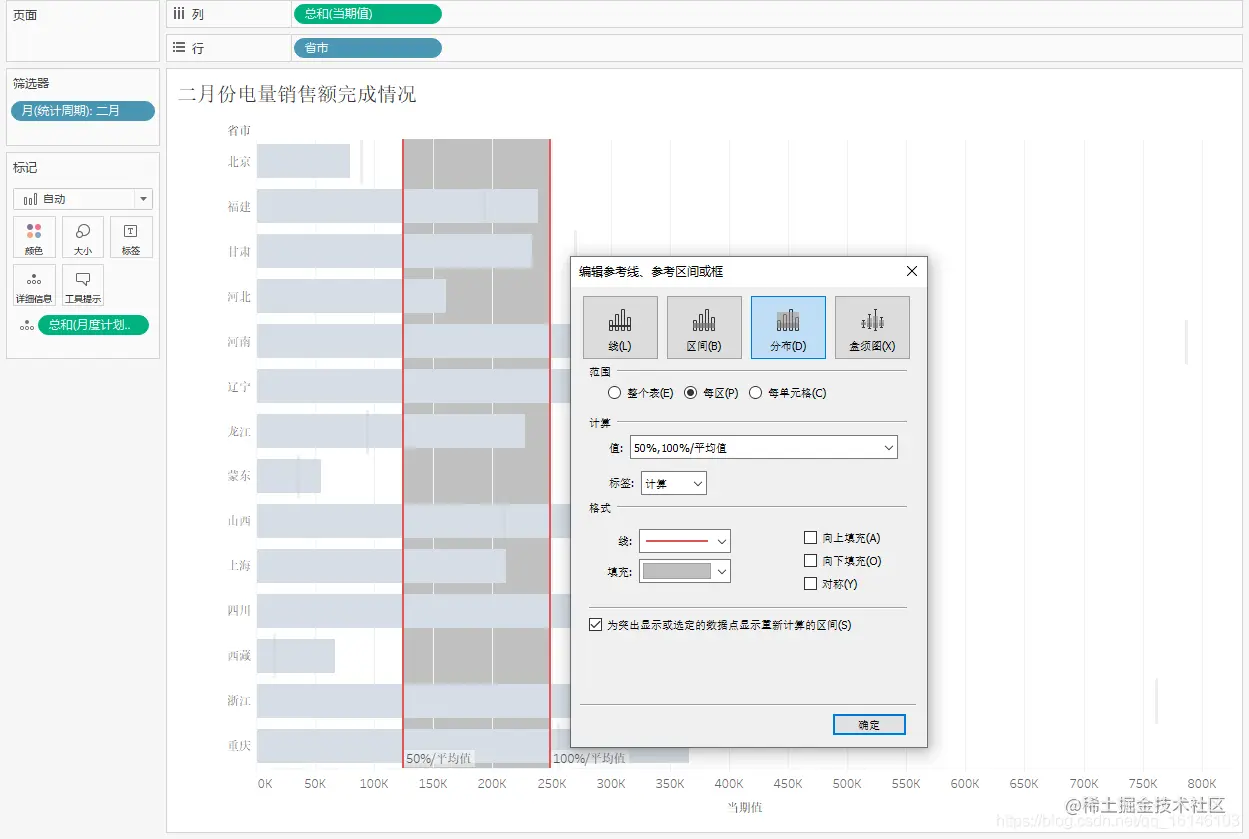
Task: Select the 北京 bar in chart
Action: [x=303, y=161]
